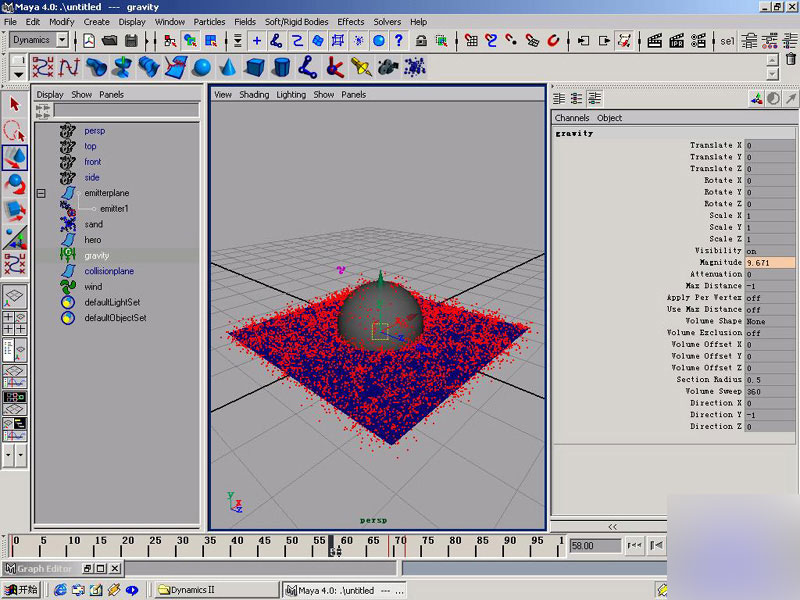Click the cube primitive shelf icon
800x600 pixels.
point(255,68)
